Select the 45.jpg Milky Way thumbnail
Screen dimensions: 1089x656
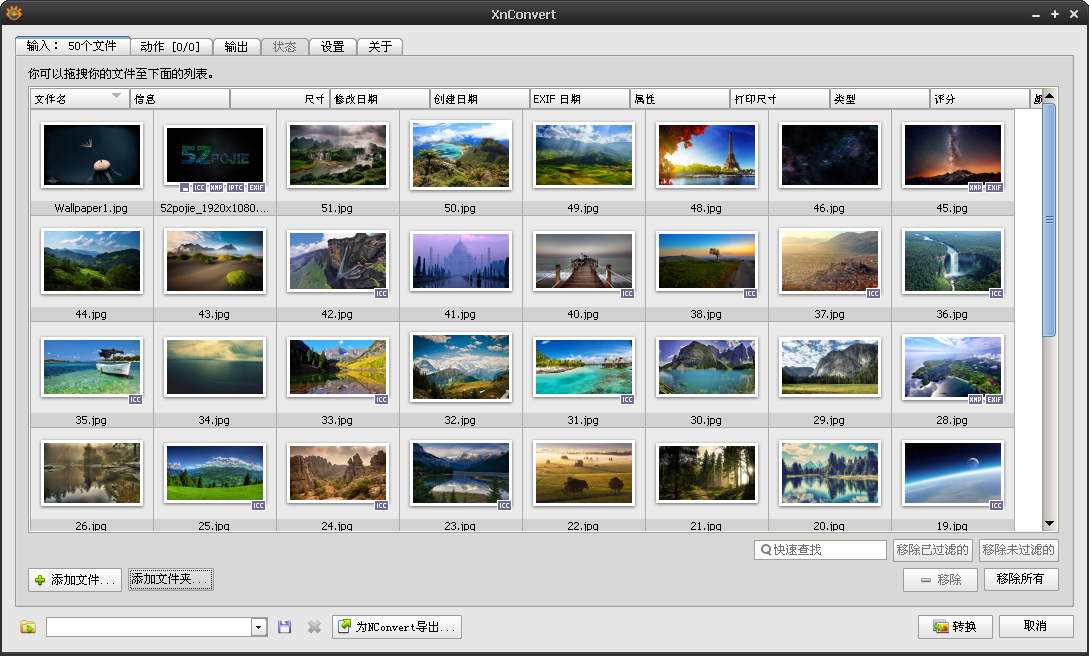tap(952, 155)
